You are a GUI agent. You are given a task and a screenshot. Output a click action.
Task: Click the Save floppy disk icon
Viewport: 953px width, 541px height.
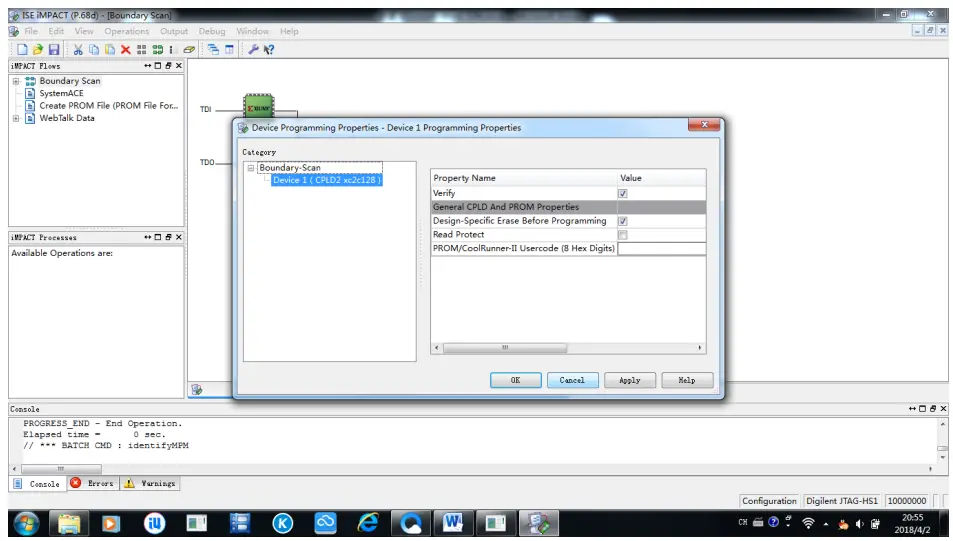point(54,49)
